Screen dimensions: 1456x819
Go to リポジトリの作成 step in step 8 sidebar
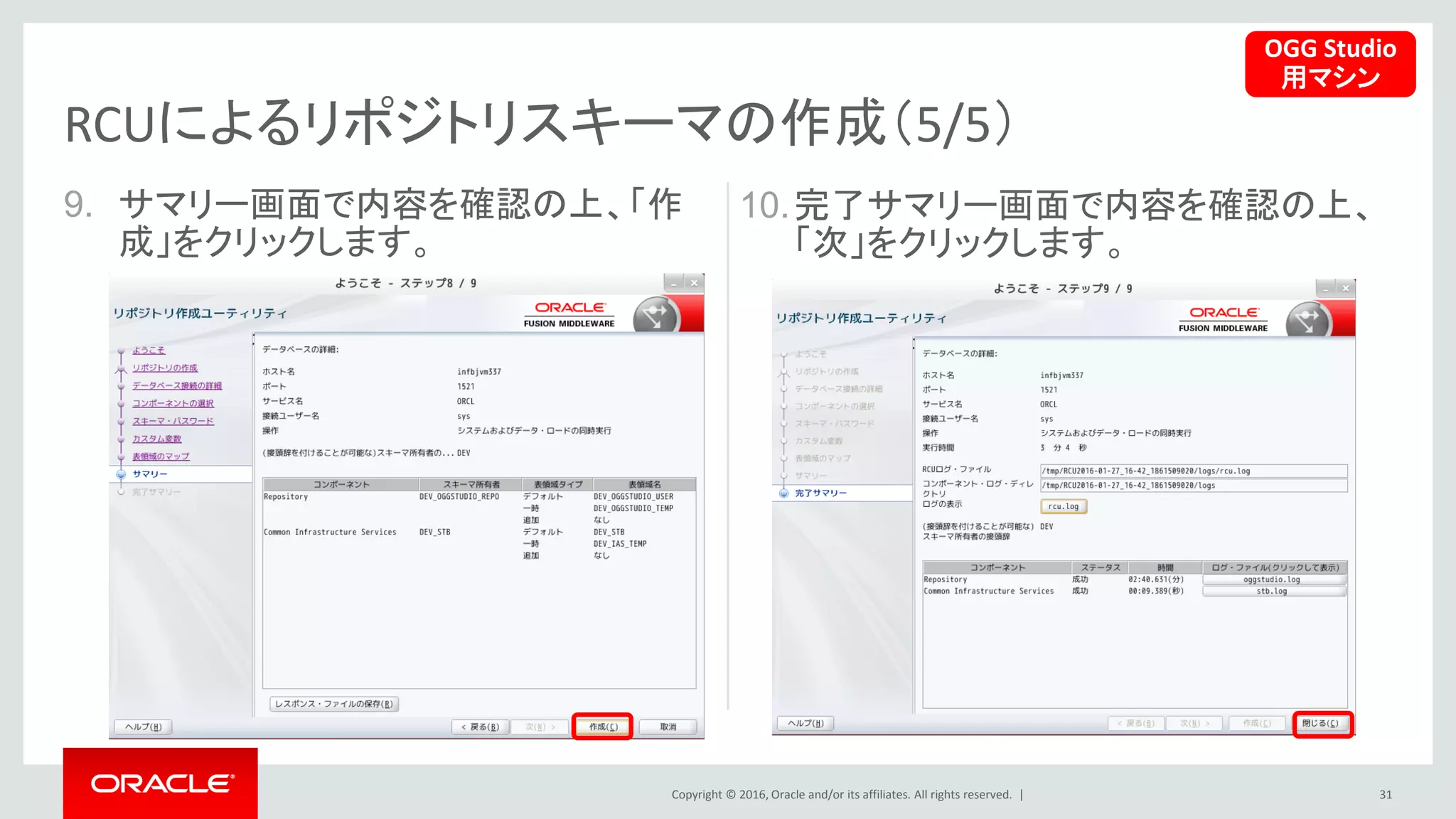coord(165,368)
